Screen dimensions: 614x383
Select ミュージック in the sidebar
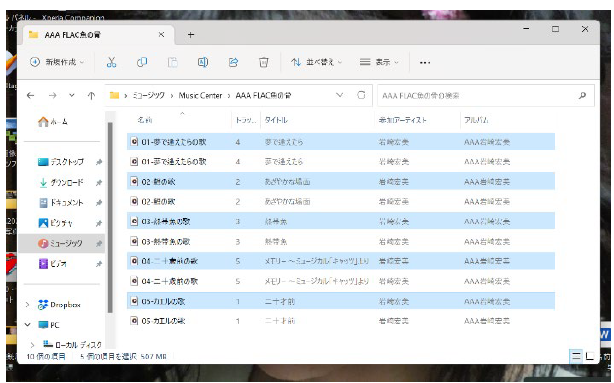coord(60,244)
